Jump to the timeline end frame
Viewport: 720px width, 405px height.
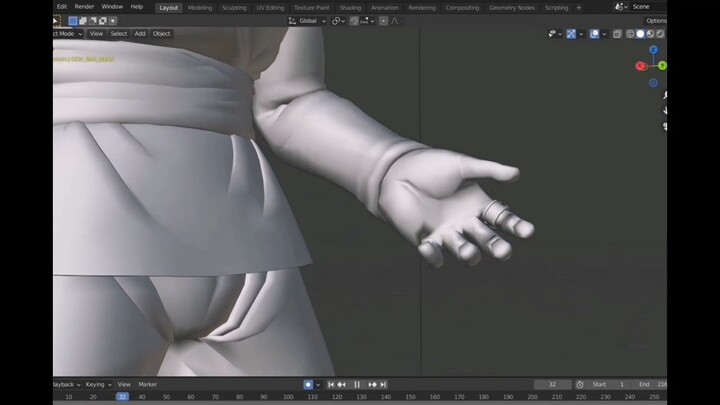tap(383, 384)
